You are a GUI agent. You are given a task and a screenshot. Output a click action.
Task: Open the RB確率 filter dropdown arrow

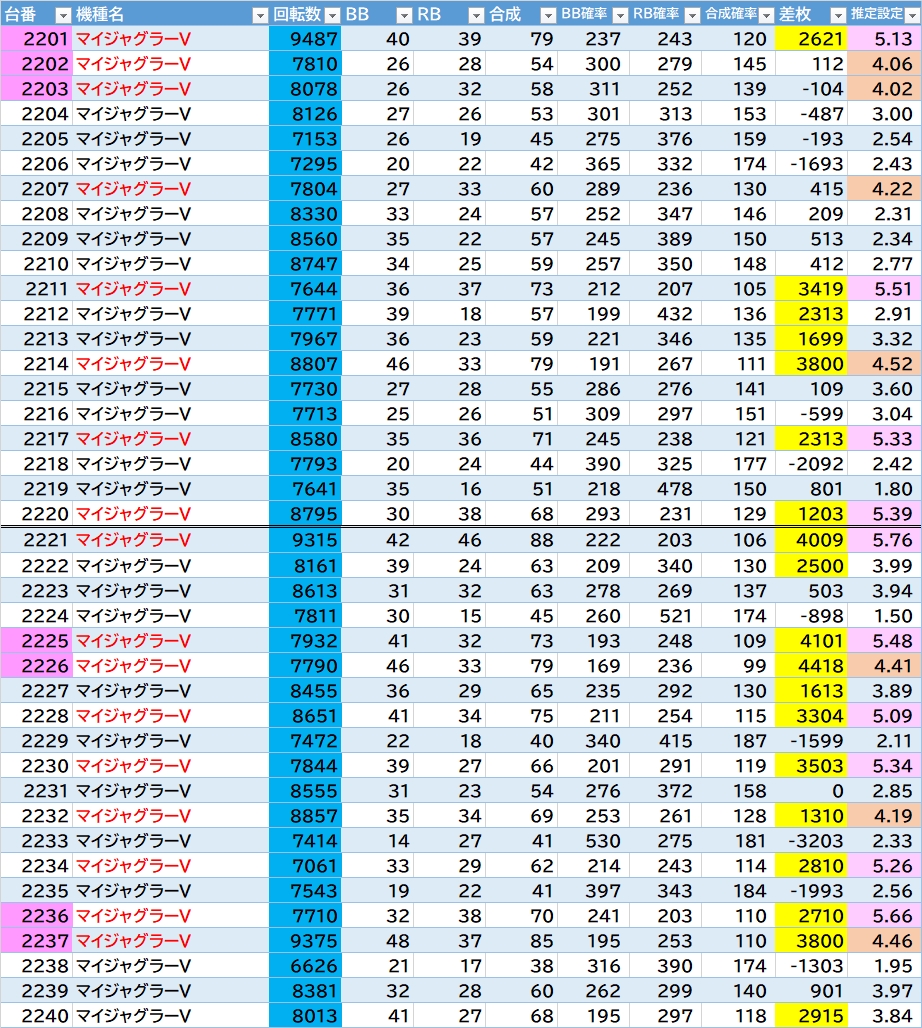point(691,15)
